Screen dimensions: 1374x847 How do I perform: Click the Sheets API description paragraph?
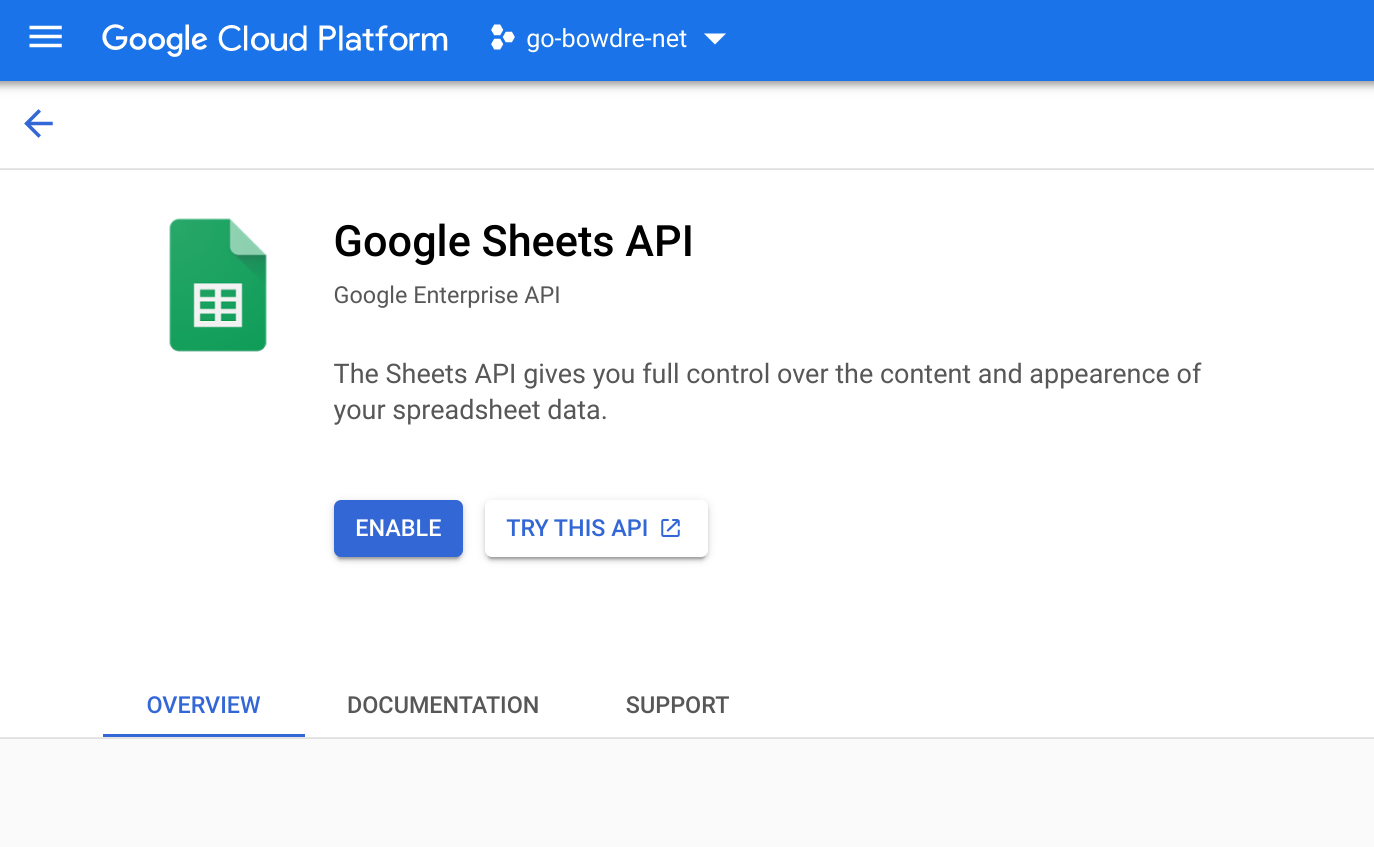coord(767,392)
